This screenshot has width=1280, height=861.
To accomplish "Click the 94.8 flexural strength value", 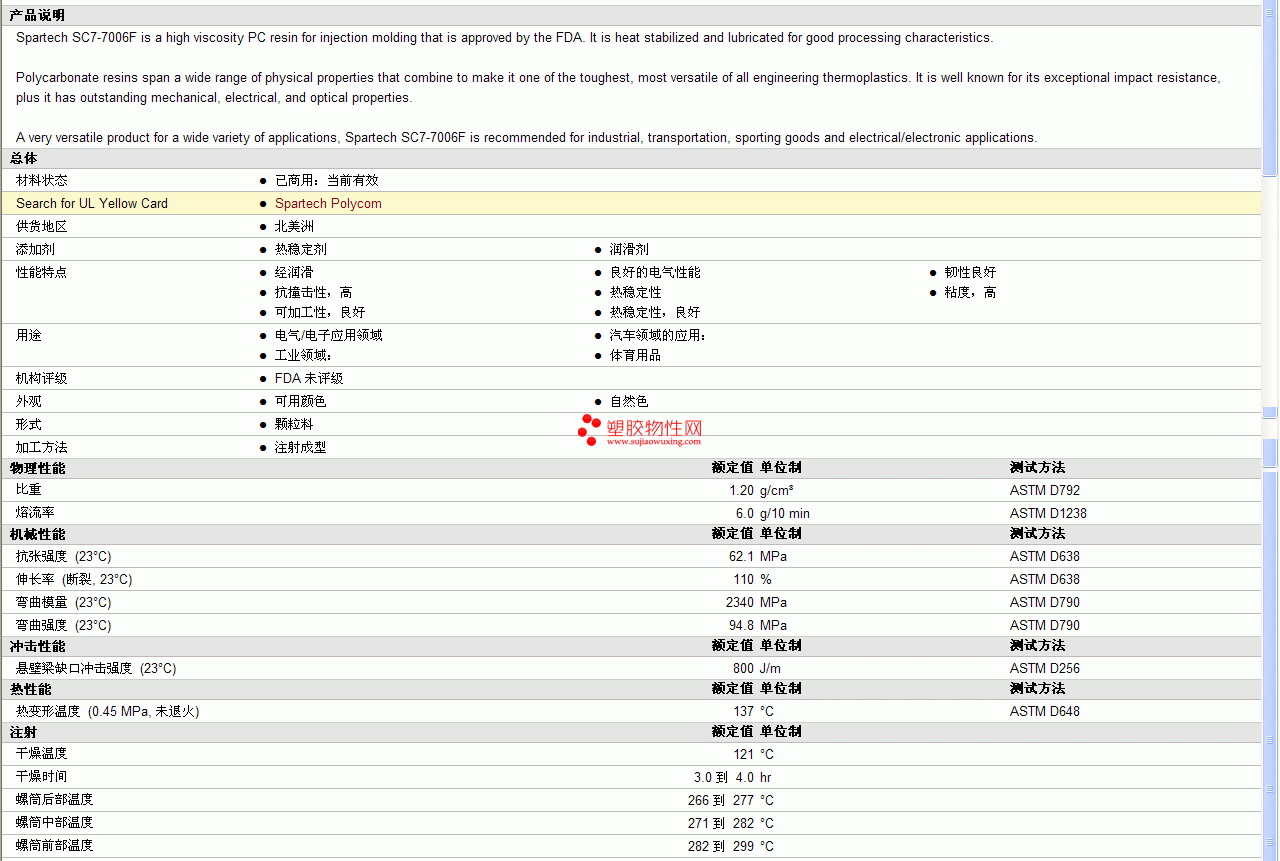I will tap(741, 625).
